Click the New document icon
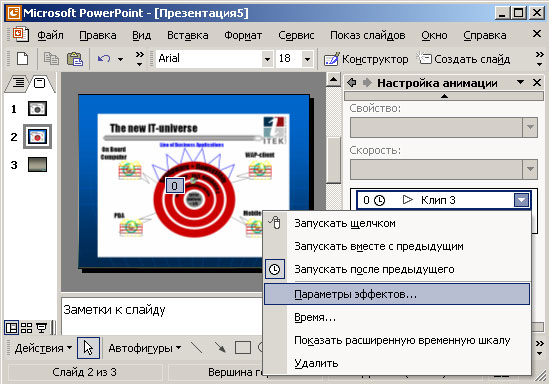 coord(22,59)
